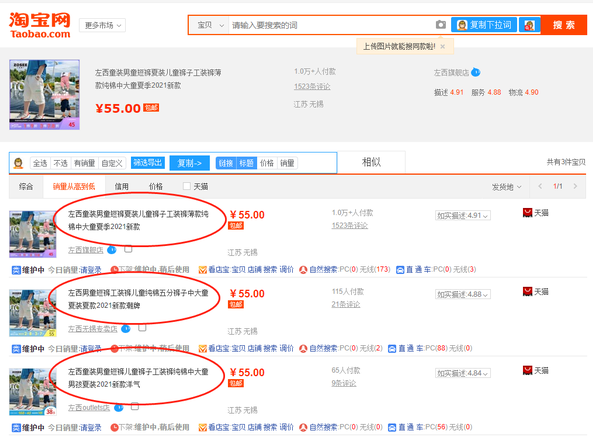Click Tmall icon on 65人付款 listing
Screen dimensions: 593x445
point(527,370)
